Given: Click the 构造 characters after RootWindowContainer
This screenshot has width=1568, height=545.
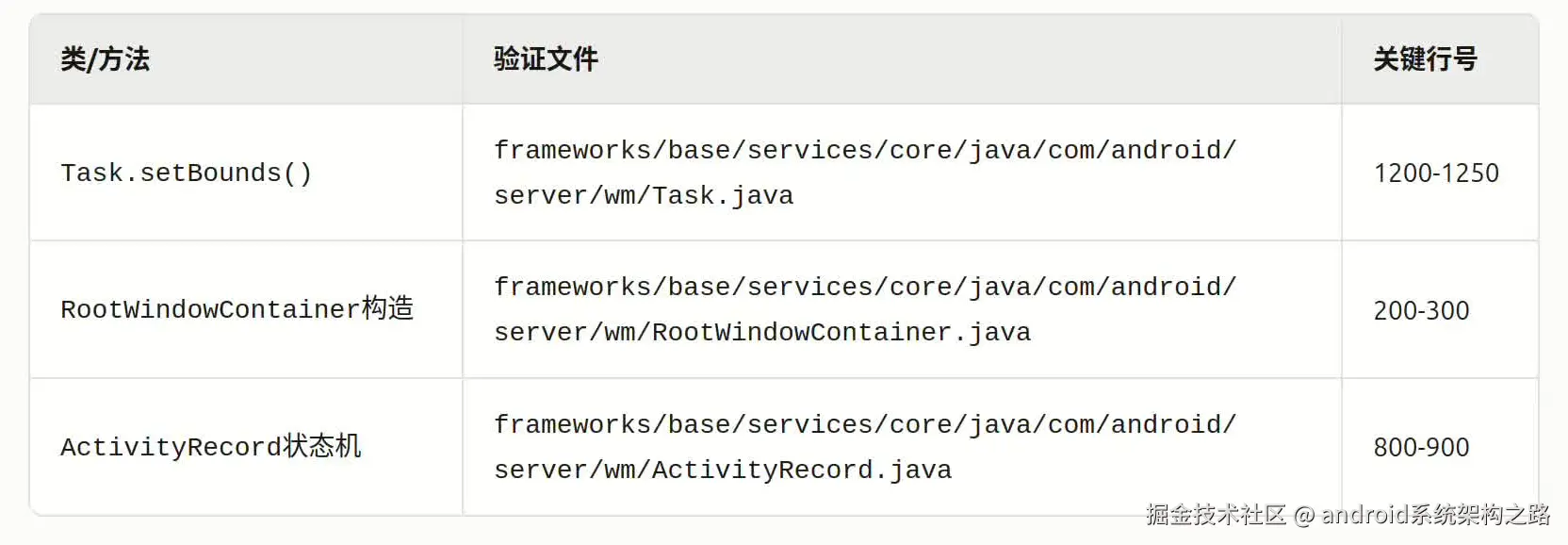Looking at the screenshot, I should (x=387, y=309).
